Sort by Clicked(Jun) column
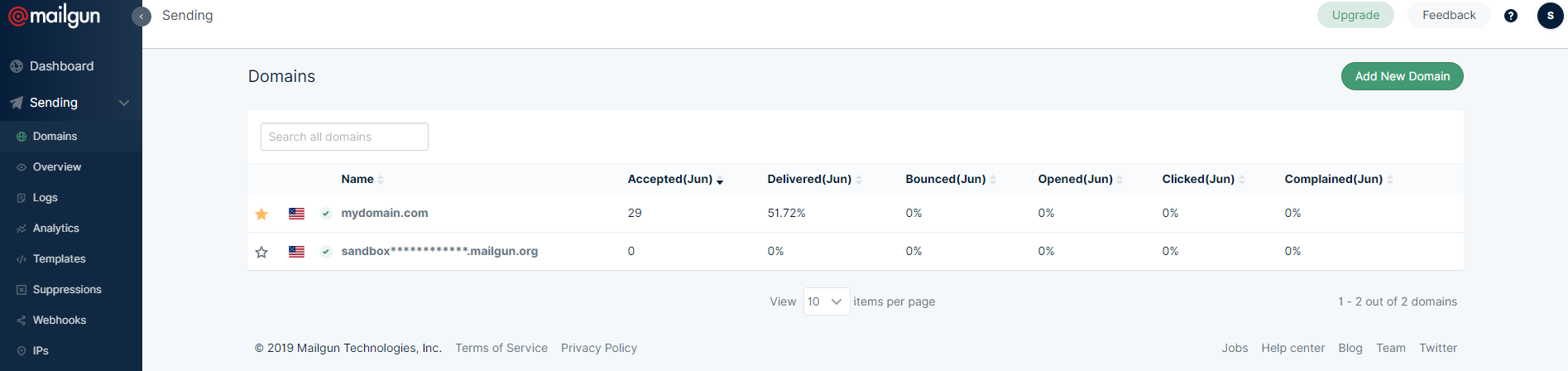The image size is (1568, 371). (1203, 179)
